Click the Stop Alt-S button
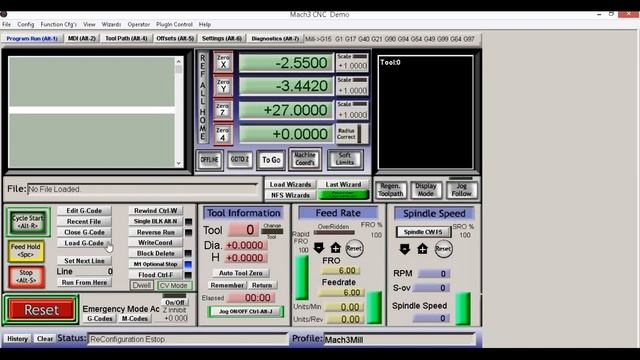The height and width of the screenshot is (360, 640). 26,277
